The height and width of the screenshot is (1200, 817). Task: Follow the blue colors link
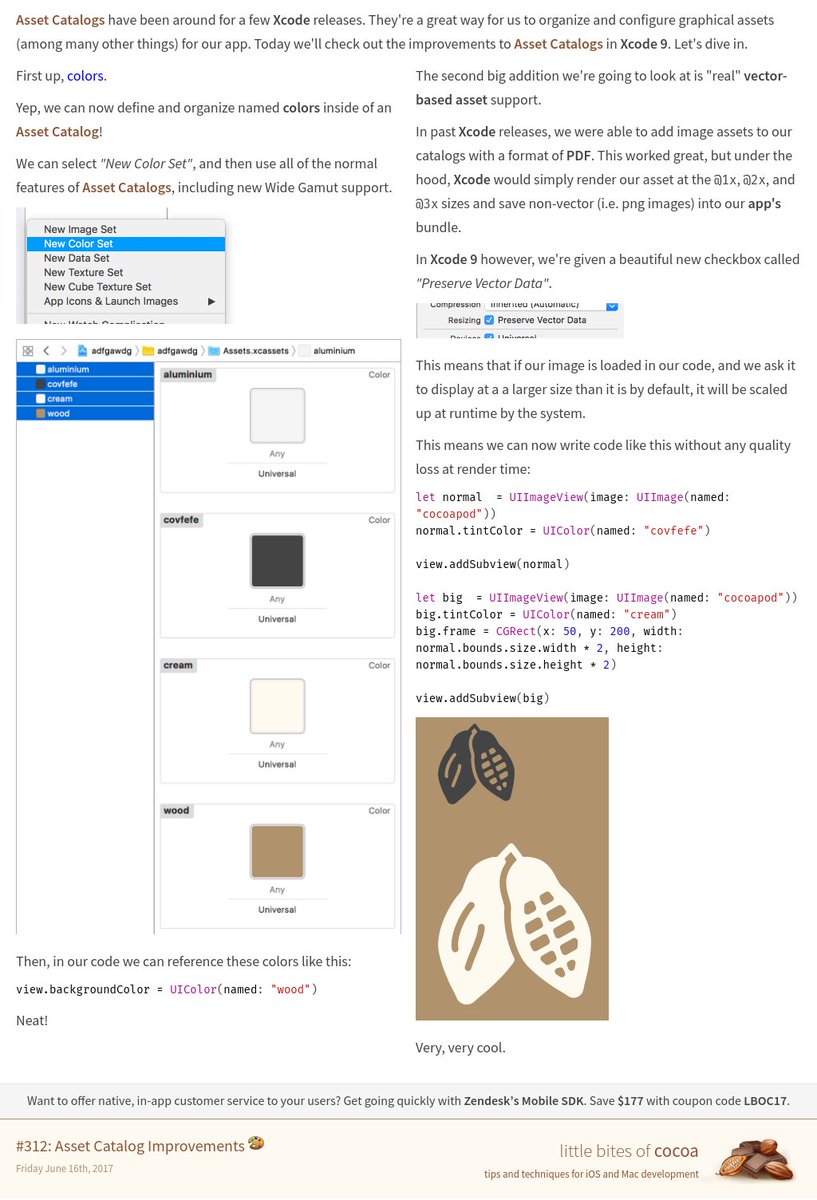coord(85,76)
